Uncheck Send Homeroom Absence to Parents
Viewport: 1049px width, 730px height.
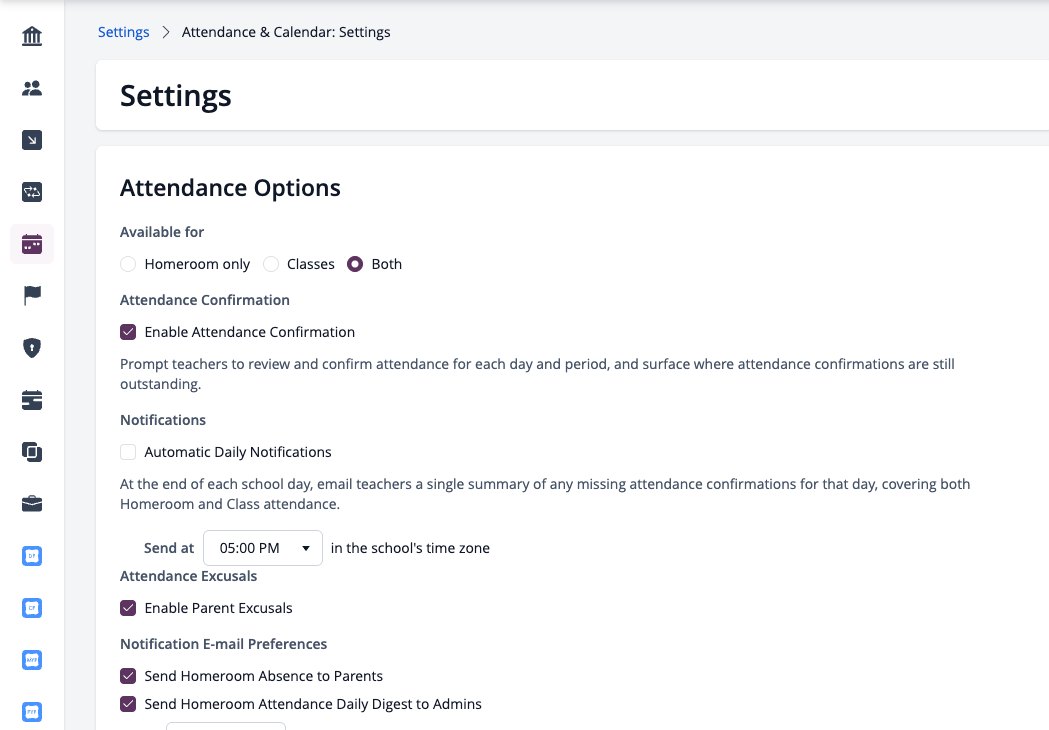[128, 676]
